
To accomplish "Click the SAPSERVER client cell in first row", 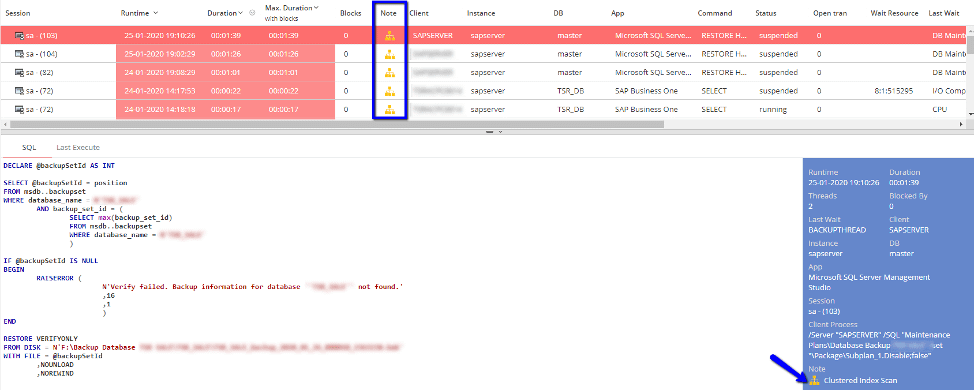I will pos(433,36).
